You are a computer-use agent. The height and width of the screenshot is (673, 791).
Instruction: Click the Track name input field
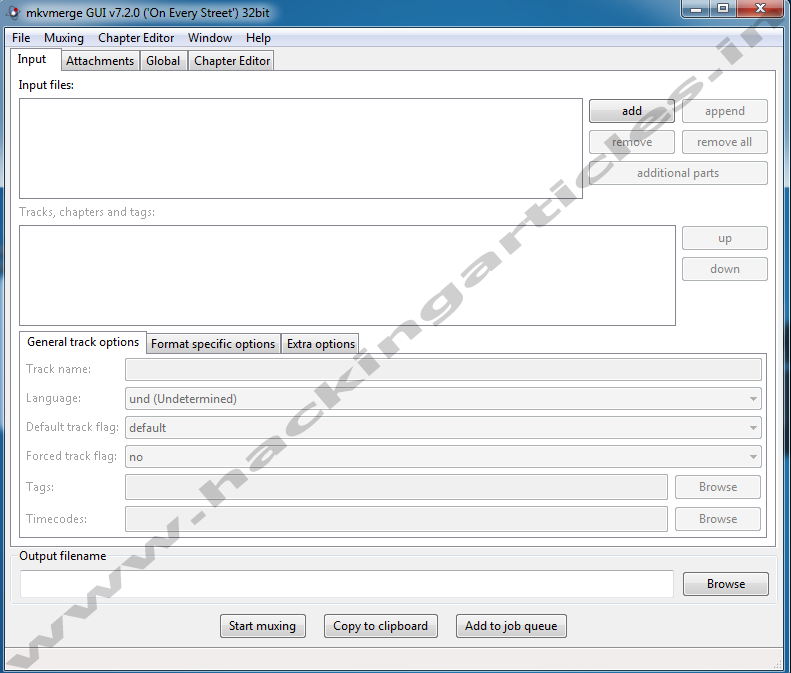pyautogui.click(x=443, y=370)
